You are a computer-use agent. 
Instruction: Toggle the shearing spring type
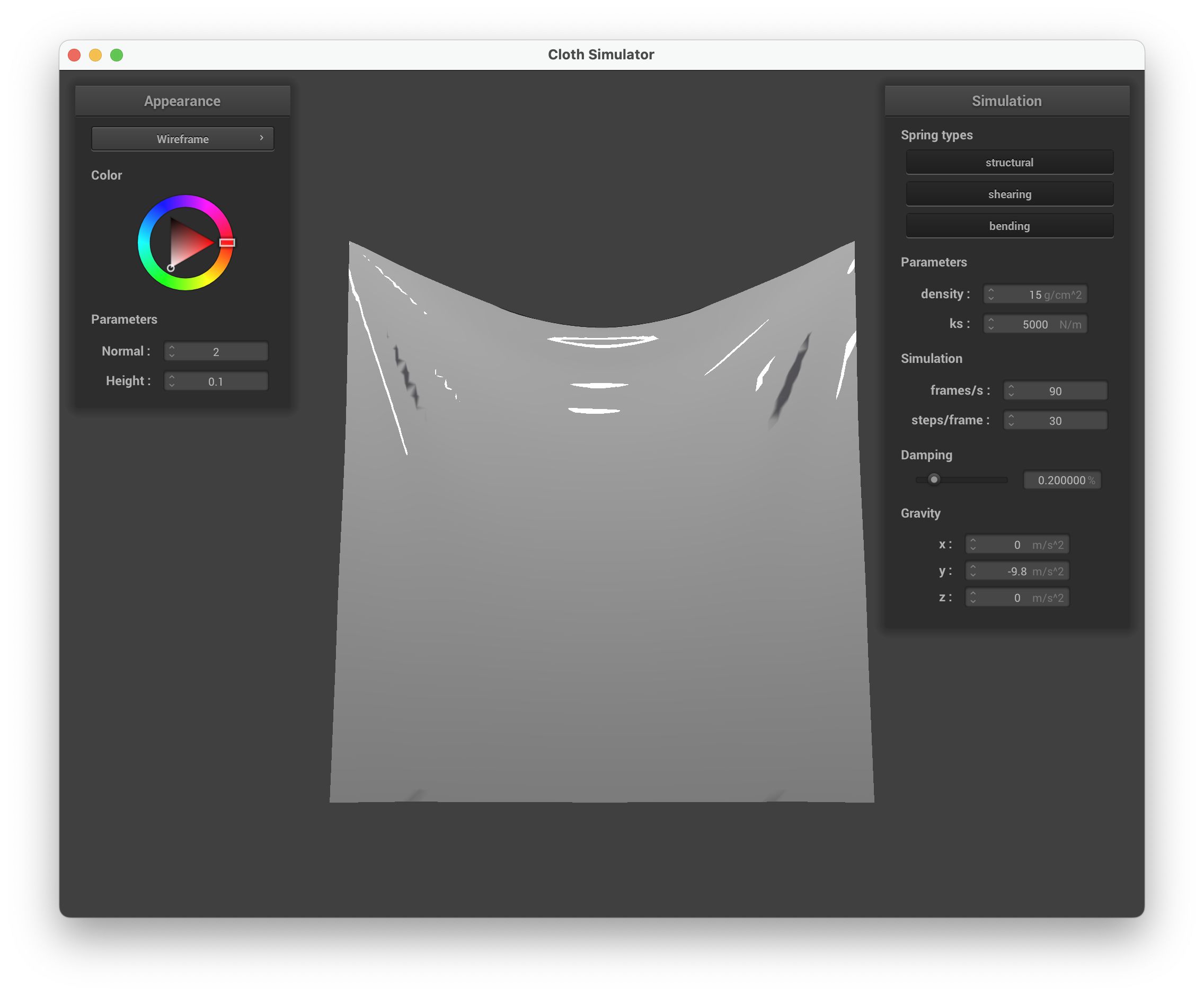(x=1009, y=194)
